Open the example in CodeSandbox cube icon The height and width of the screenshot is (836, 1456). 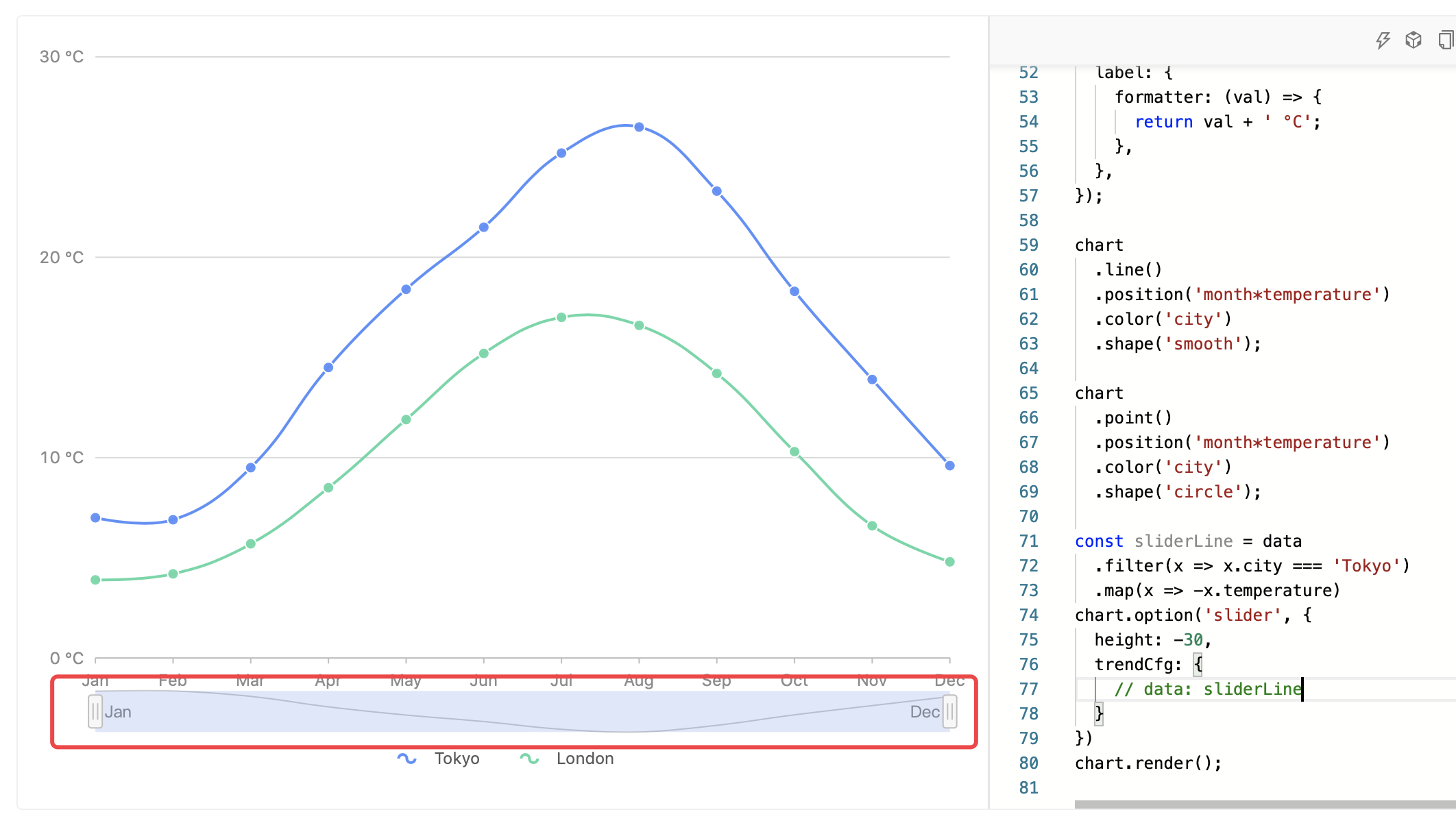click(x=1413, y=40)
